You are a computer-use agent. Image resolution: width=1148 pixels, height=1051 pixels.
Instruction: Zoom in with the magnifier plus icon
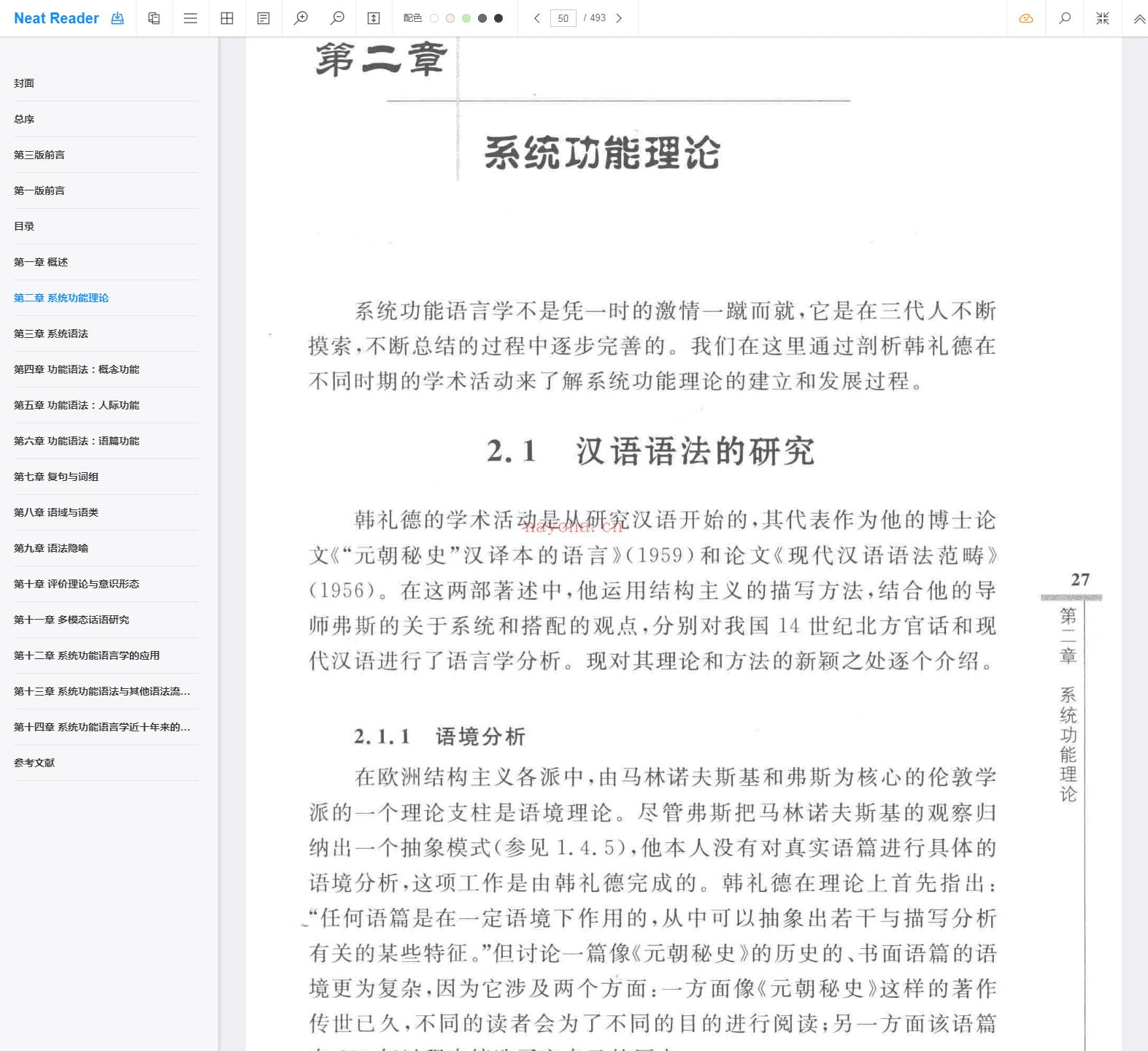301,18
